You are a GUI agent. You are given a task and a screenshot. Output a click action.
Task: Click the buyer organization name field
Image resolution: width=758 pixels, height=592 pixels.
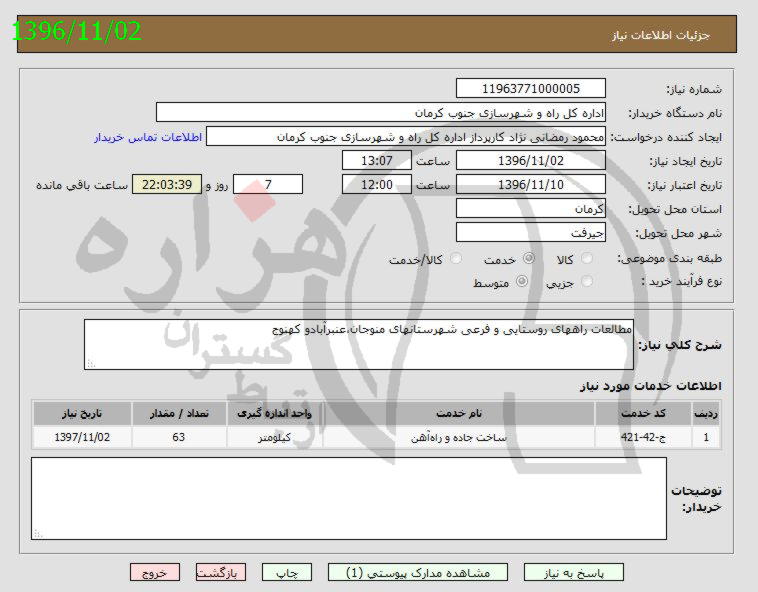tap(381, 113)
